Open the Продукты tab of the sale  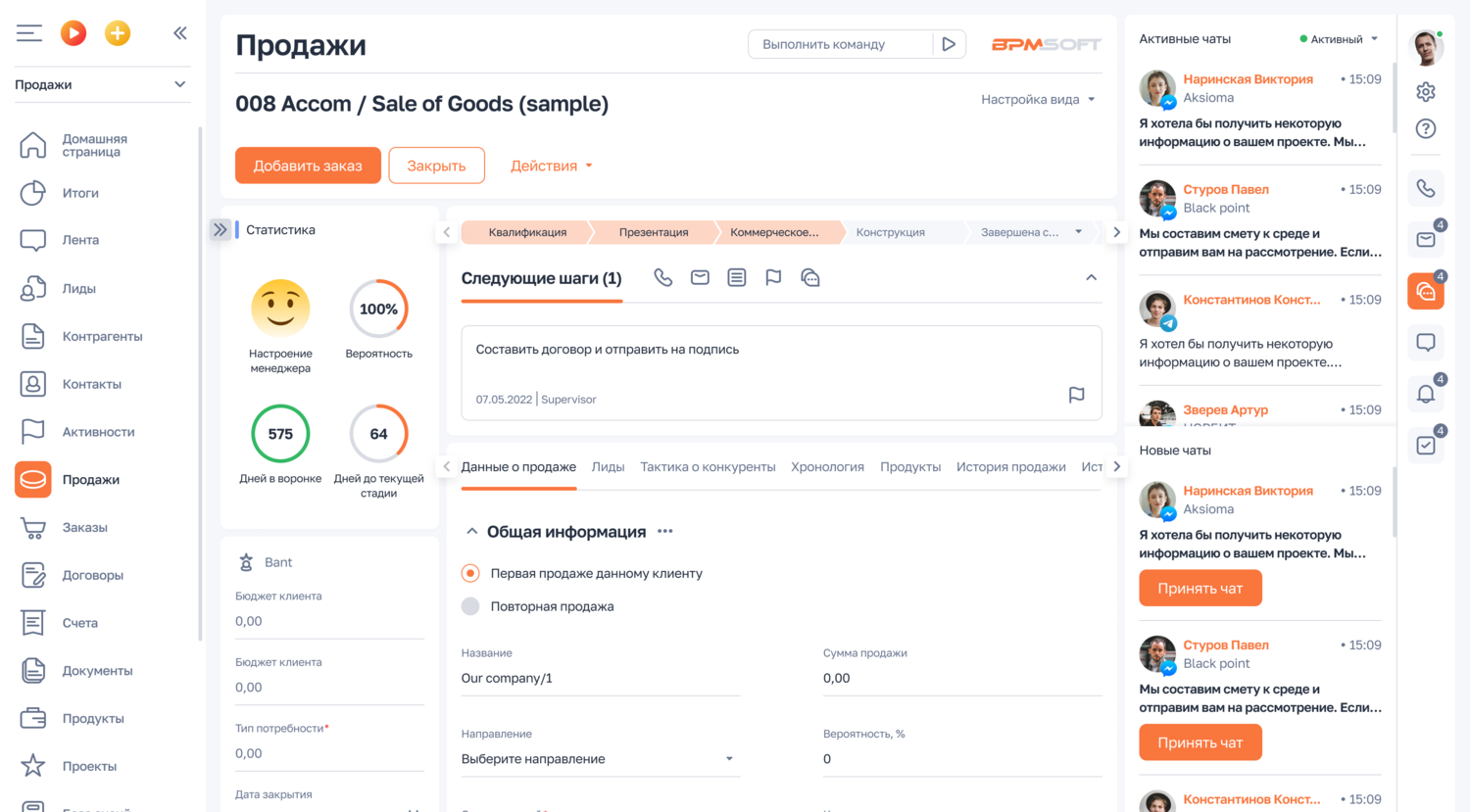(910, 467)
